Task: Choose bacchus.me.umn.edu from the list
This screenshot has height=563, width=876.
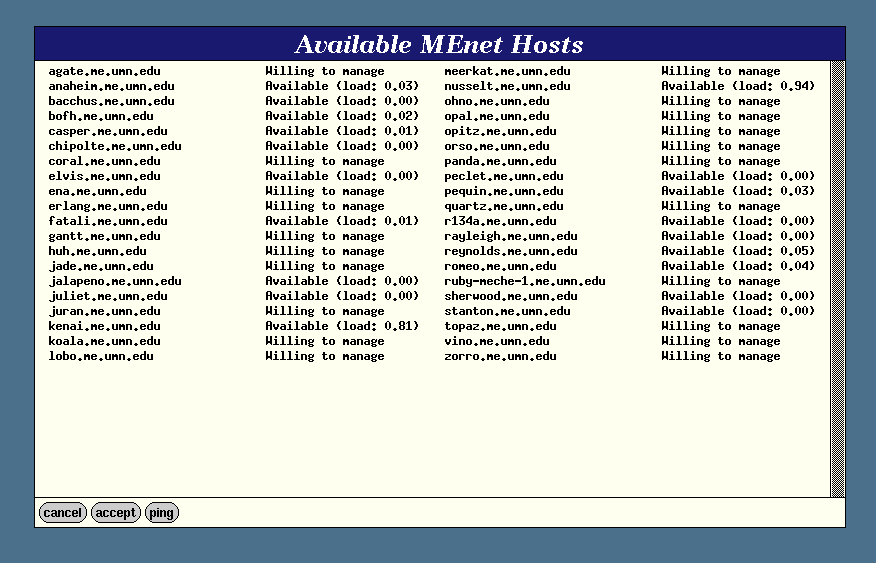Action: [x=111, y=101]
